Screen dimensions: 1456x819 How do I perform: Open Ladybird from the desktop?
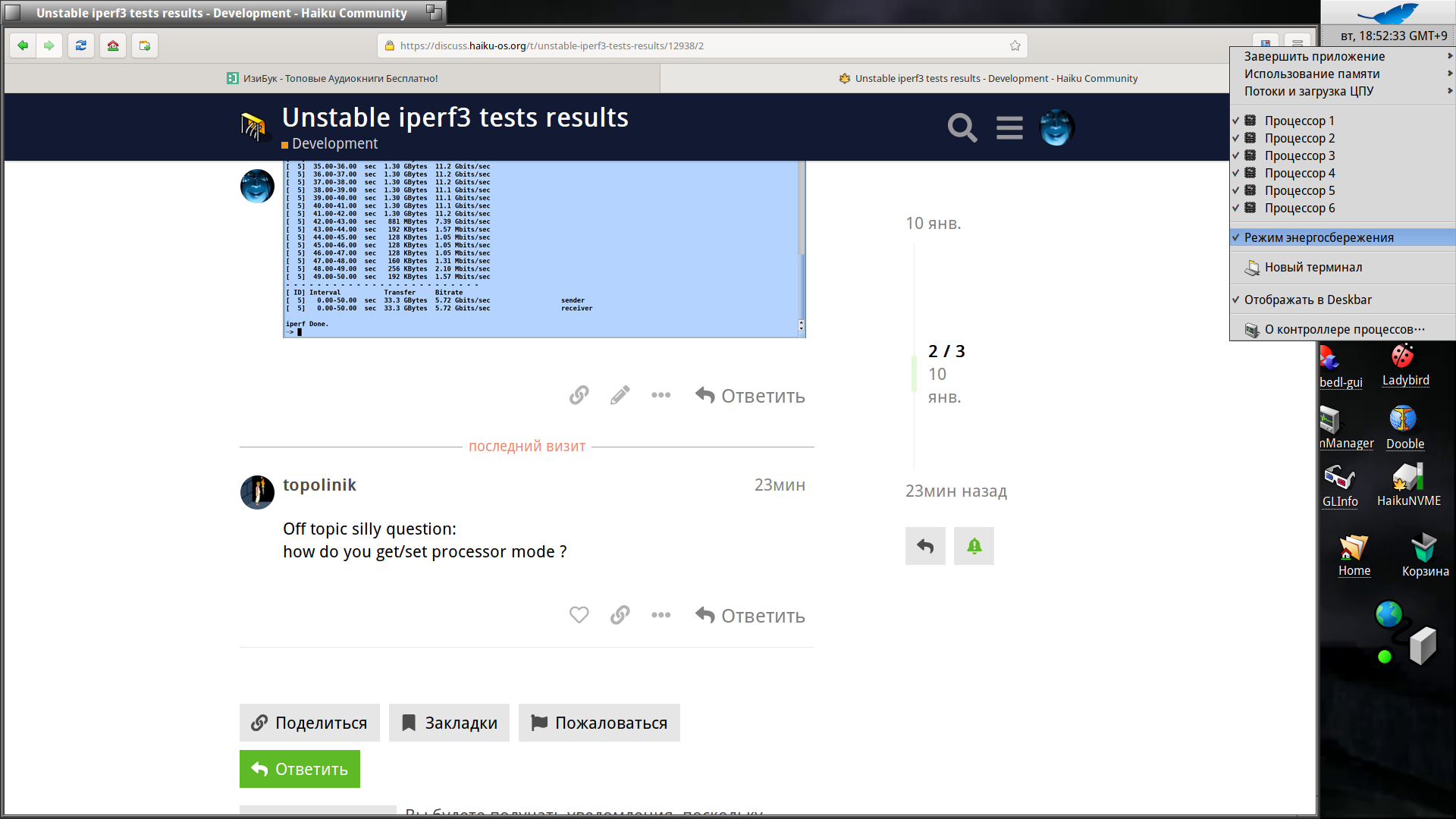point(1405,365)
